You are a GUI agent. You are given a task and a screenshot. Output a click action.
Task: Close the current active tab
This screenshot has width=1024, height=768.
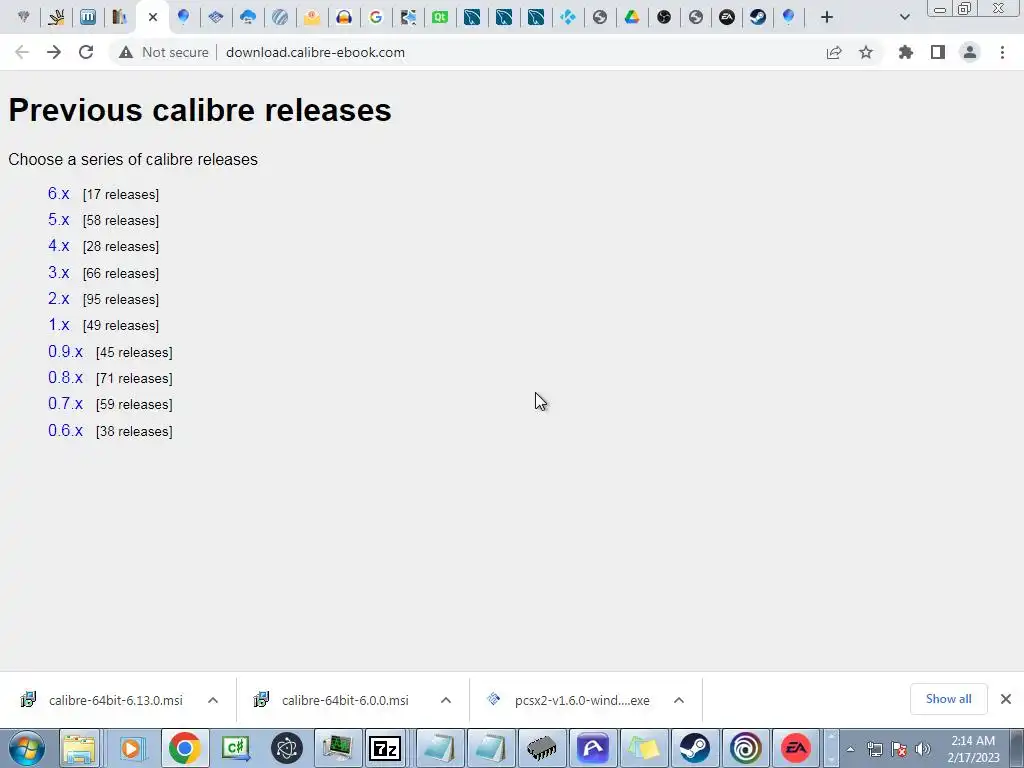pos(153,17)
